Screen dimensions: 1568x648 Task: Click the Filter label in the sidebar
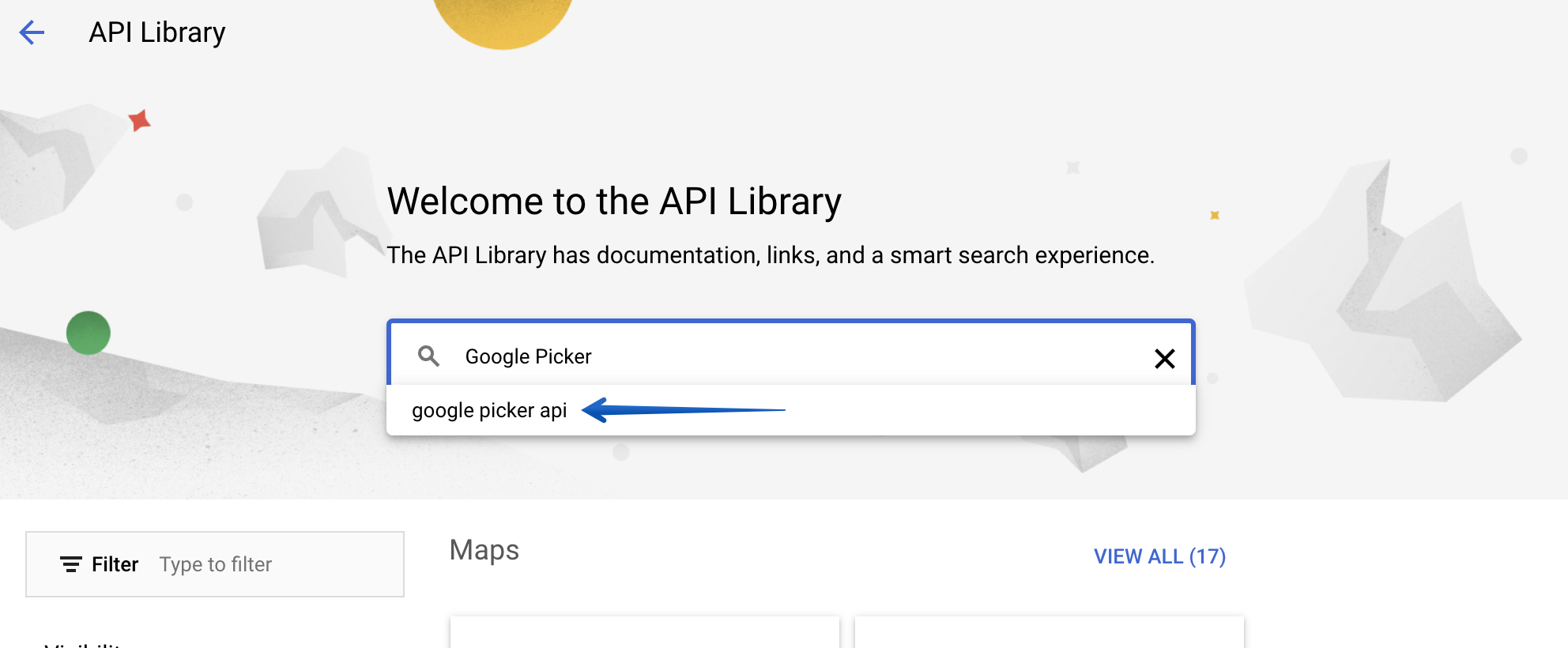pos(114,564)
